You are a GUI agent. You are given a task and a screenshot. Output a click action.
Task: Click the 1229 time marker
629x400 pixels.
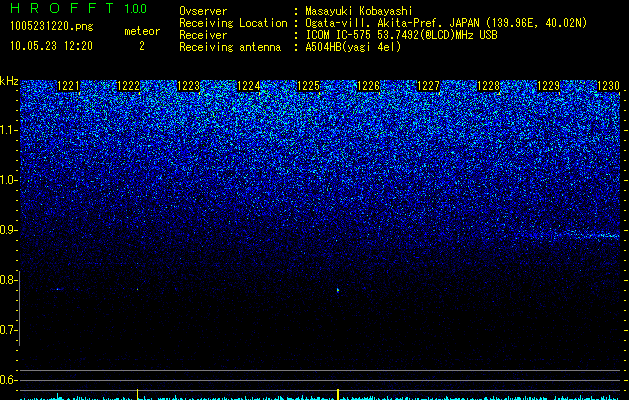point(548,86)
